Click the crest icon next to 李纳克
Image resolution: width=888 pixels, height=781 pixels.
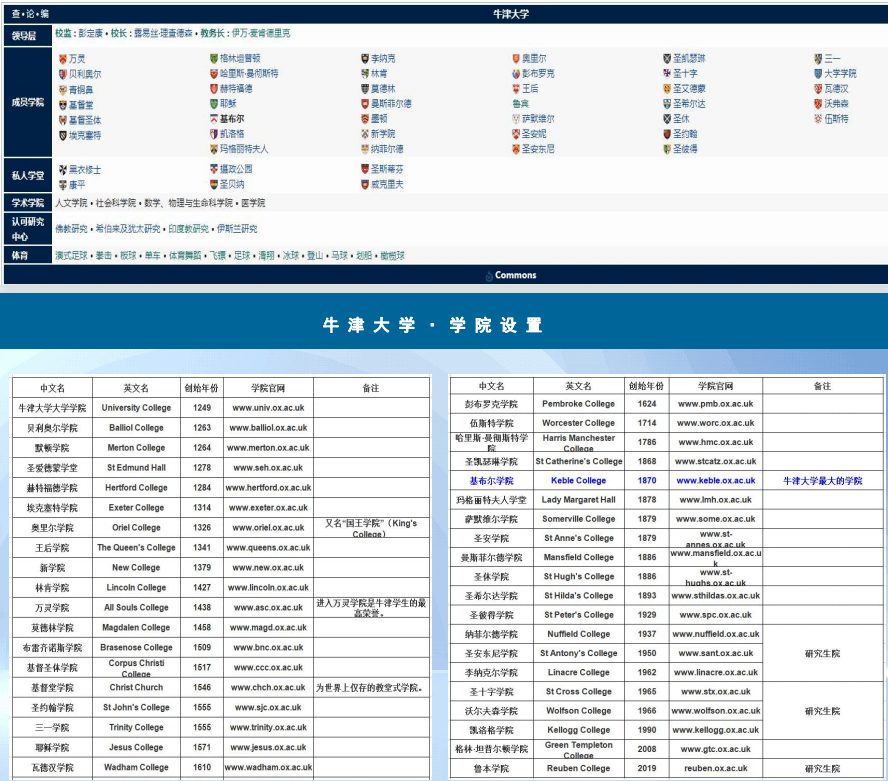[365, 59]
